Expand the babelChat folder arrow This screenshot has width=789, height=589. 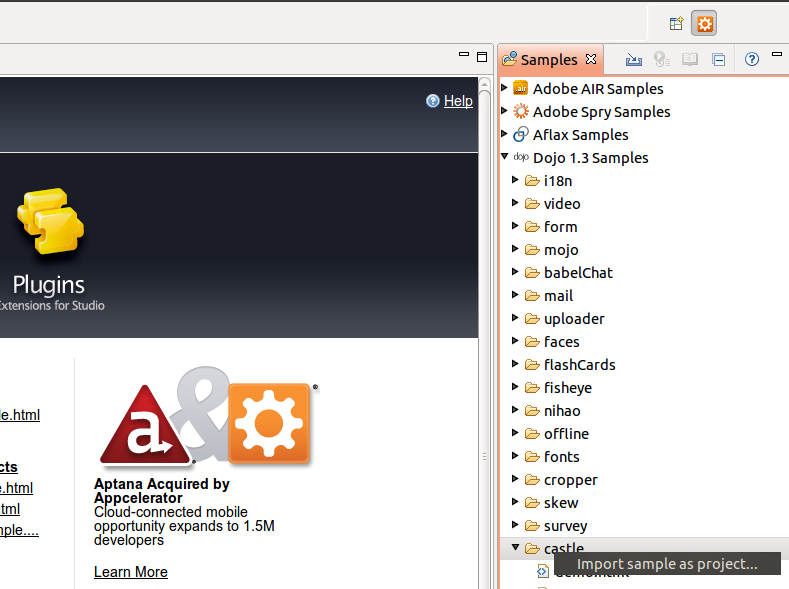pyautogui.click(x=515, y=272)
